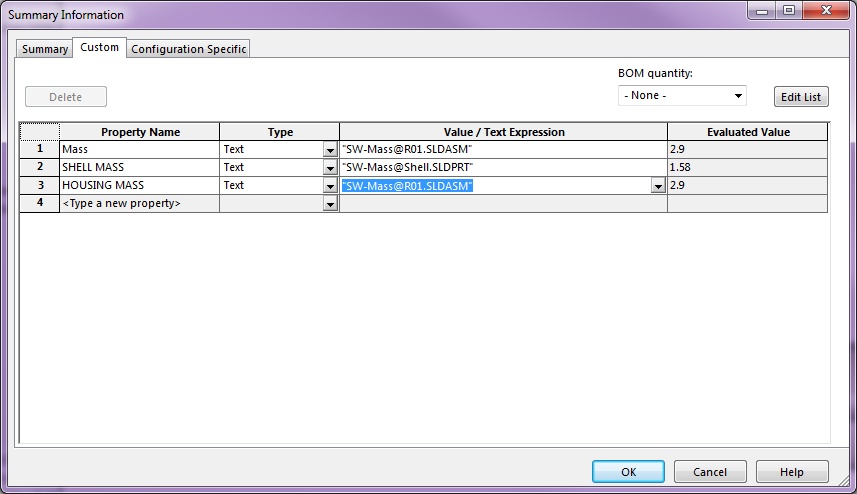The width and height of the screenshot is (857, 494).
Task: Open Type dropdown for new property row
Action: pos(330,204)
